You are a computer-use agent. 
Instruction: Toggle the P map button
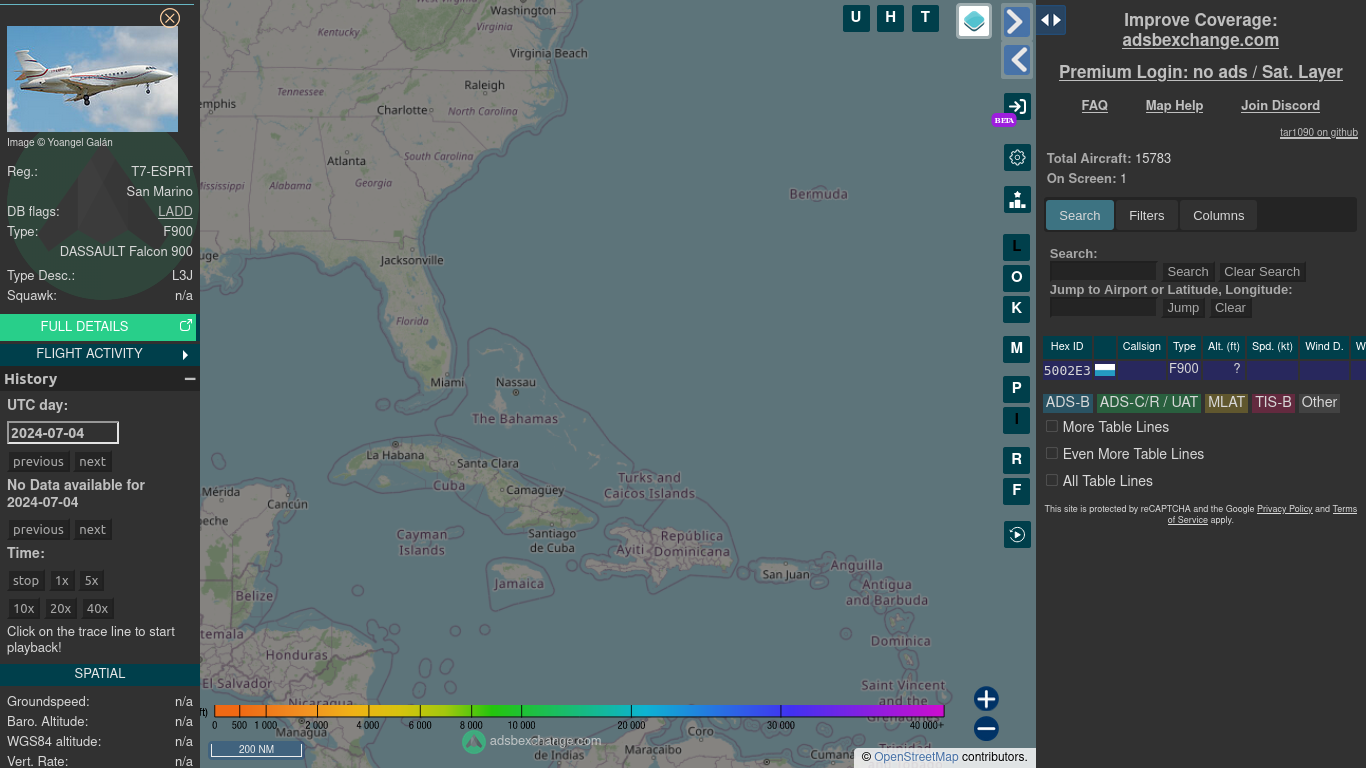(1016, 389)
